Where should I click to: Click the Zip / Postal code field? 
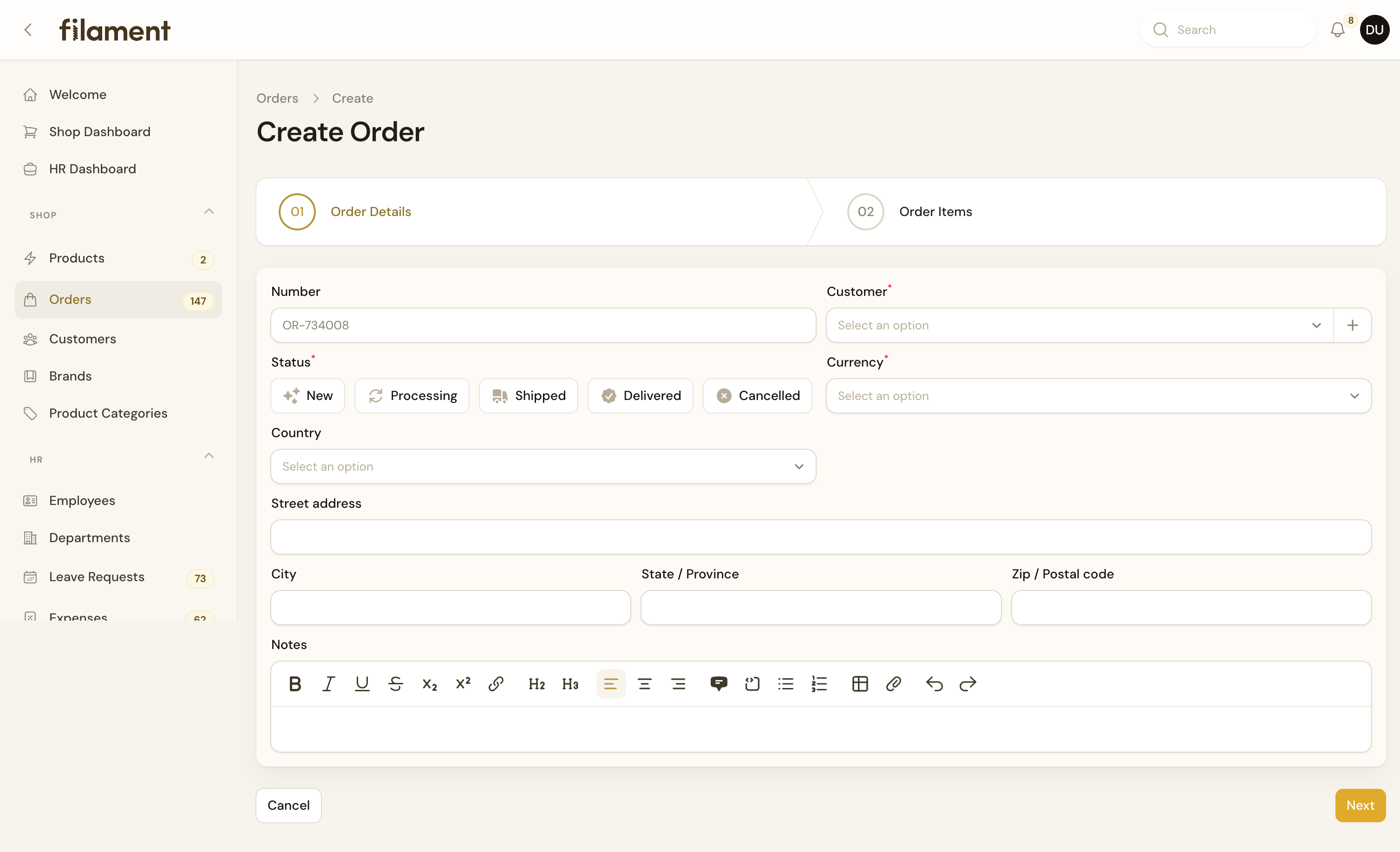click(x=1191, y=608)
